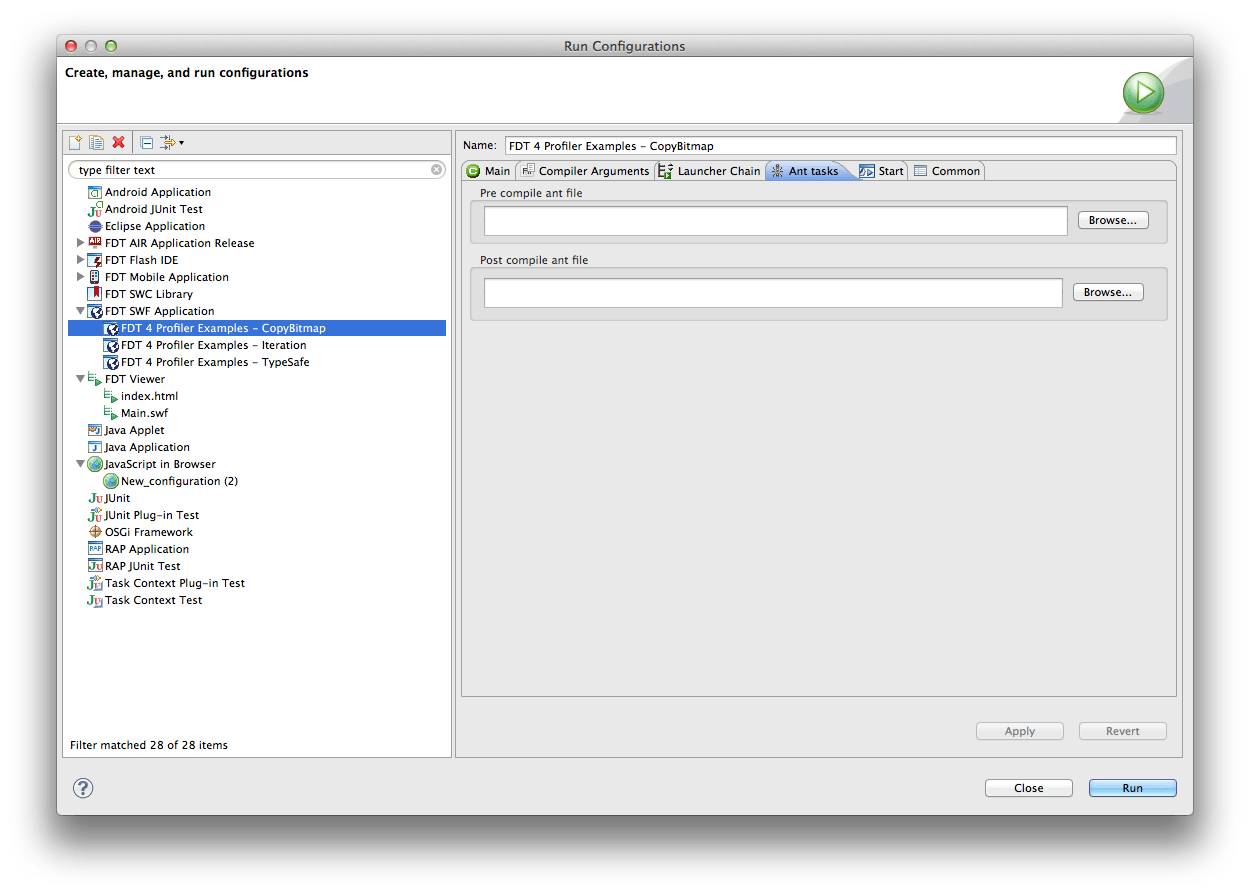The height and width of the screenshot is (894, 1250).
Task: Run the CopyBitmap configuration
Action: (x=1131, y=787)
